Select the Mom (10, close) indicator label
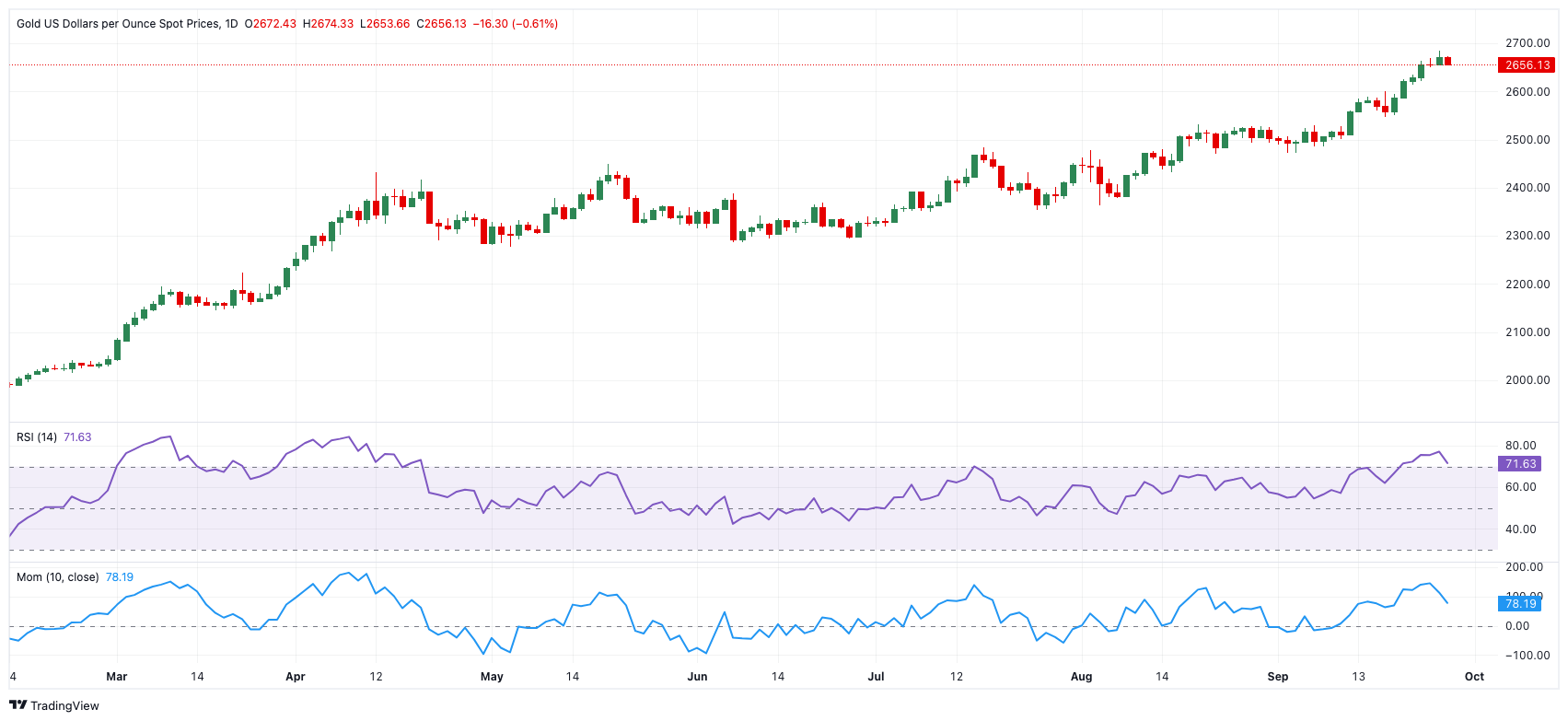The height and width of the screenshot is (721, 1568). pos(57,577)
